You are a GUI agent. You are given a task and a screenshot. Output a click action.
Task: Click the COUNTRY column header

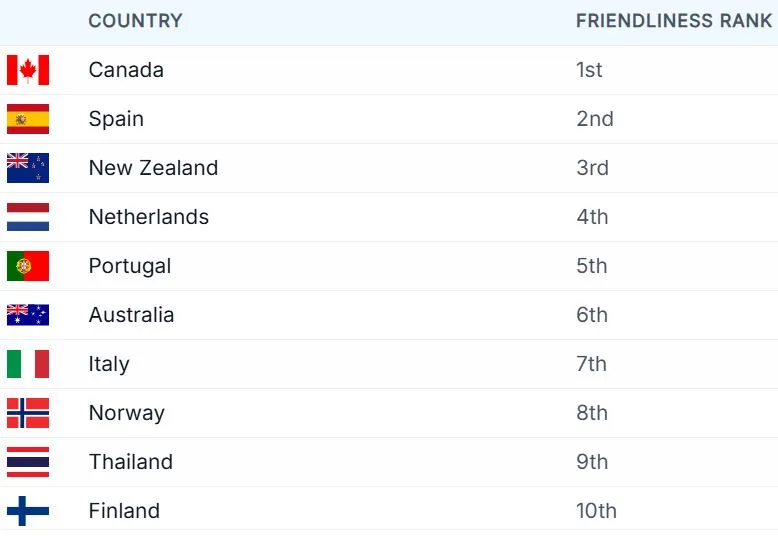click(x=135, y=21)
